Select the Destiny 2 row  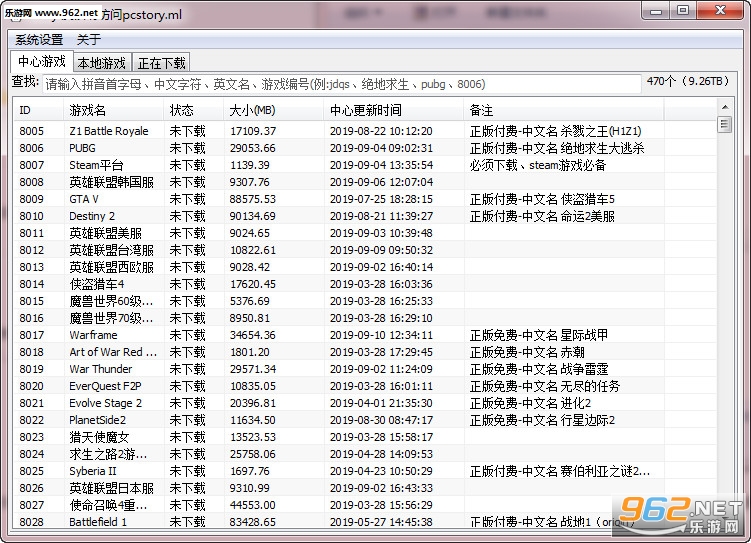(365, 216)
